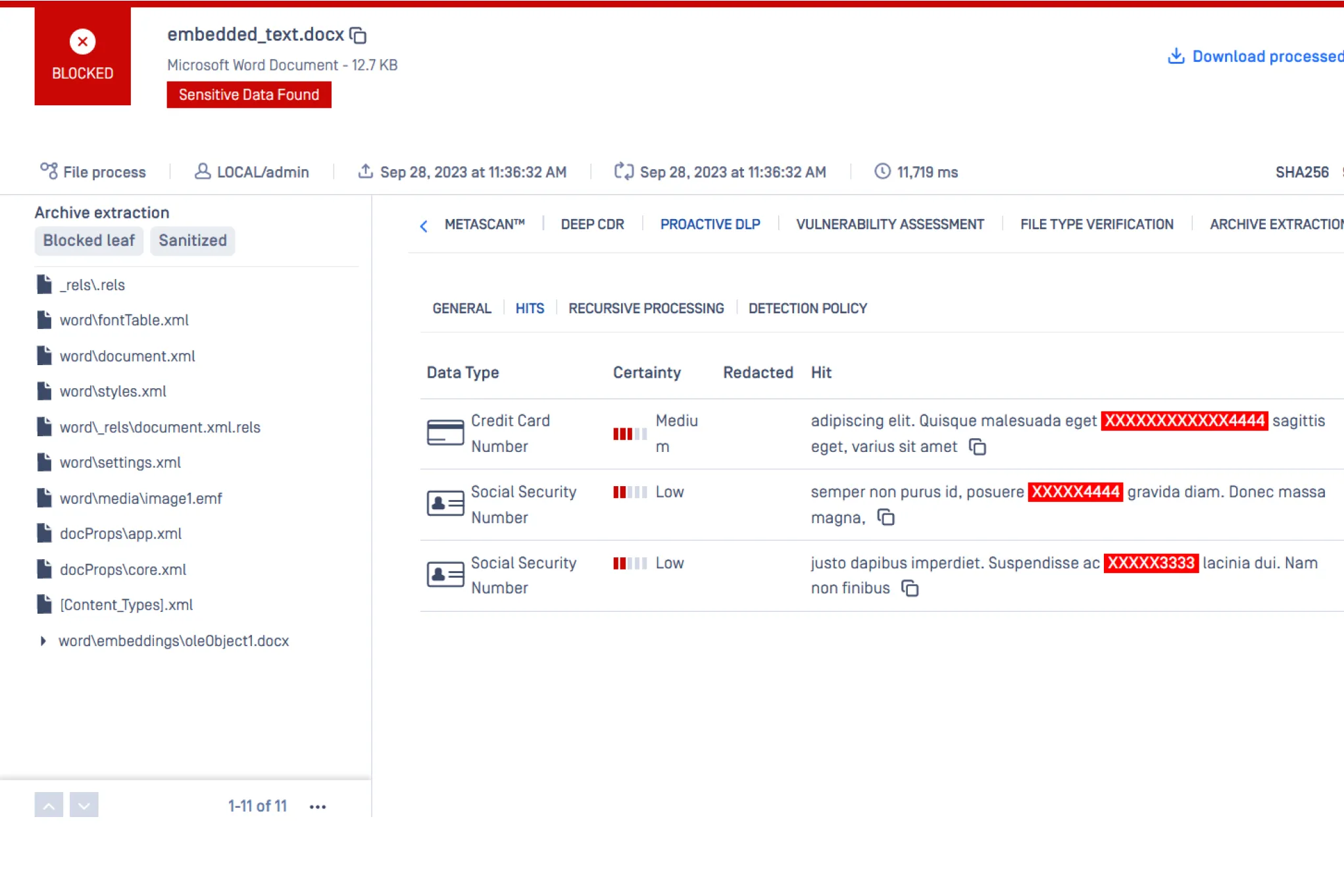Expand word\embeddings\oleObject1.docx tree node

click(x=43, y=641)
